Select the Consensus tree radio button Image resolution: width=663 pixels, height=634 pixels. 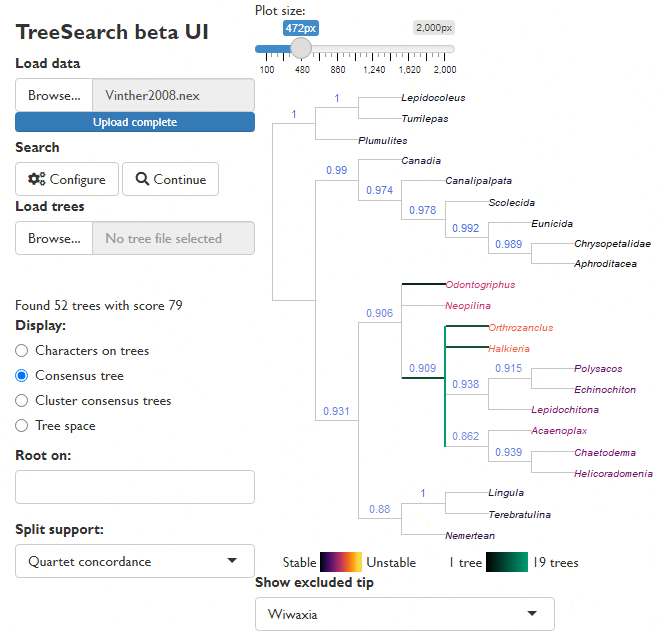[22, 376]
